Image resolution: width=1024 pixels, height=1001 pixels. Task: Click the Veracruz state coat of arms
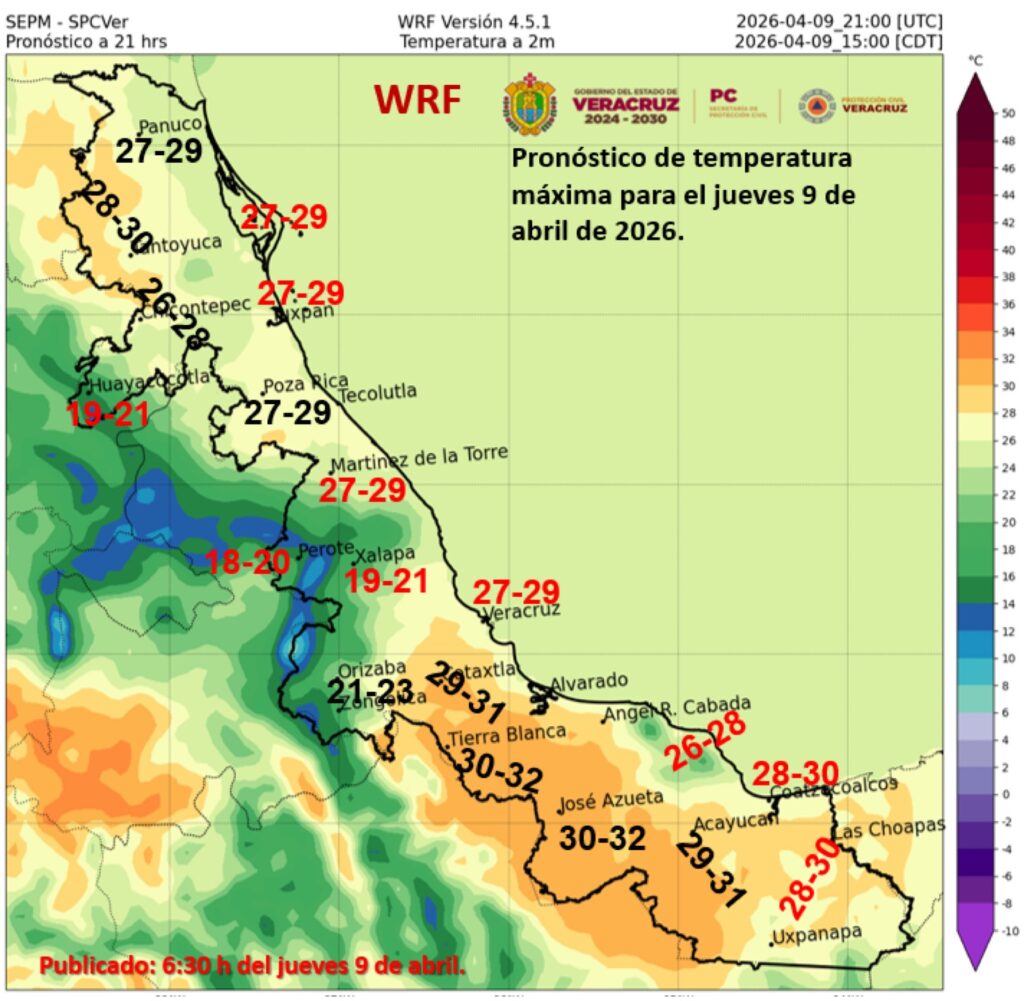click(529, 104)
